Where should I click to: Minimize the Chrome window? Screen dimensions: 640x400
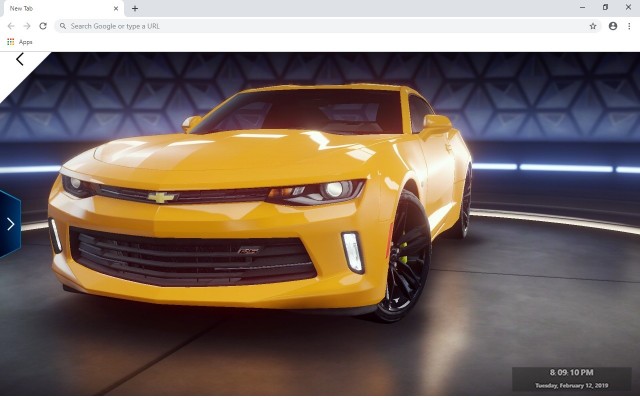[582, 7]
